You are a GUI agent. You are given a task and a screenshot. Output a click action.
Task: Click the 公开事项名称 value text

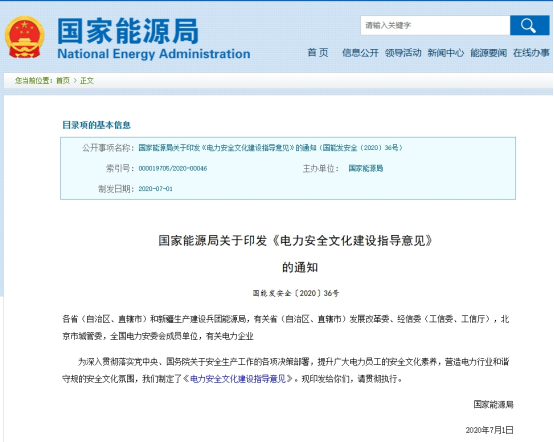(270, 148)
